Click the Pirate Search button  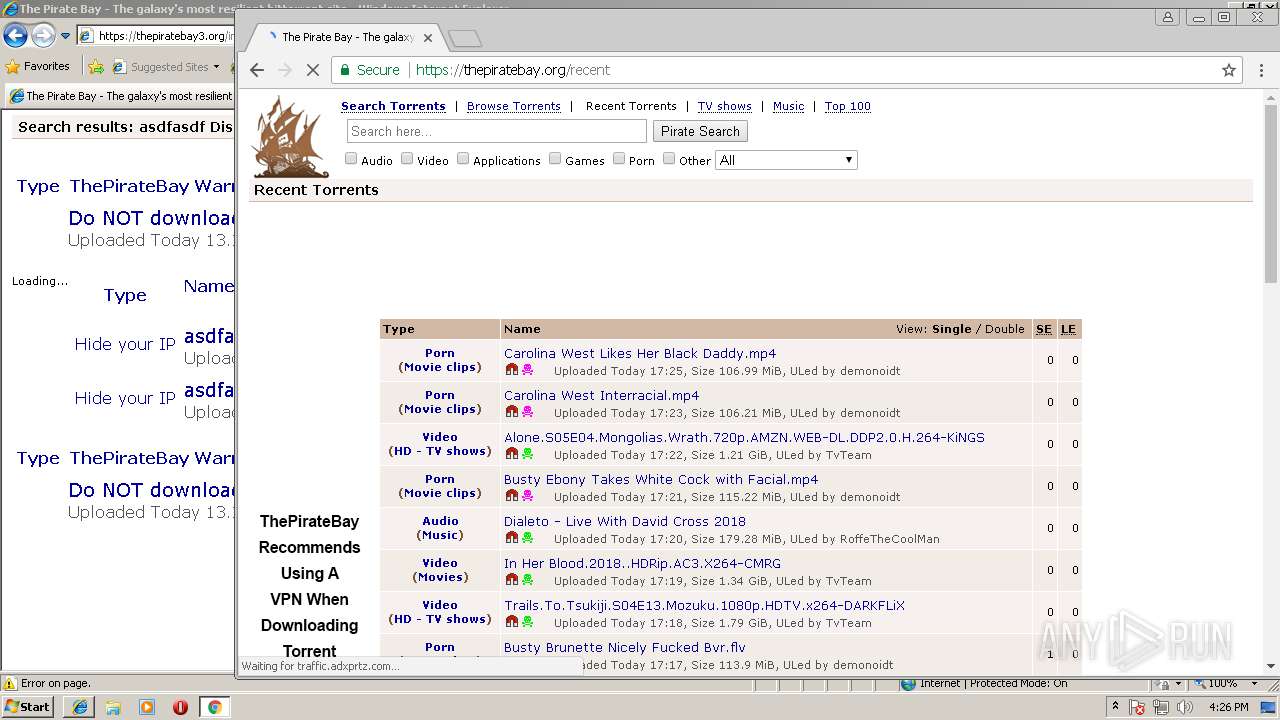click(700, 131)
